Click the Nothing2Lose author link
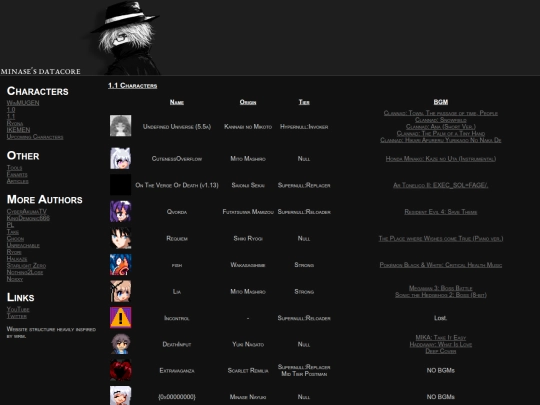The height and width of the screenshot is (405, 540). pos(25,272)
